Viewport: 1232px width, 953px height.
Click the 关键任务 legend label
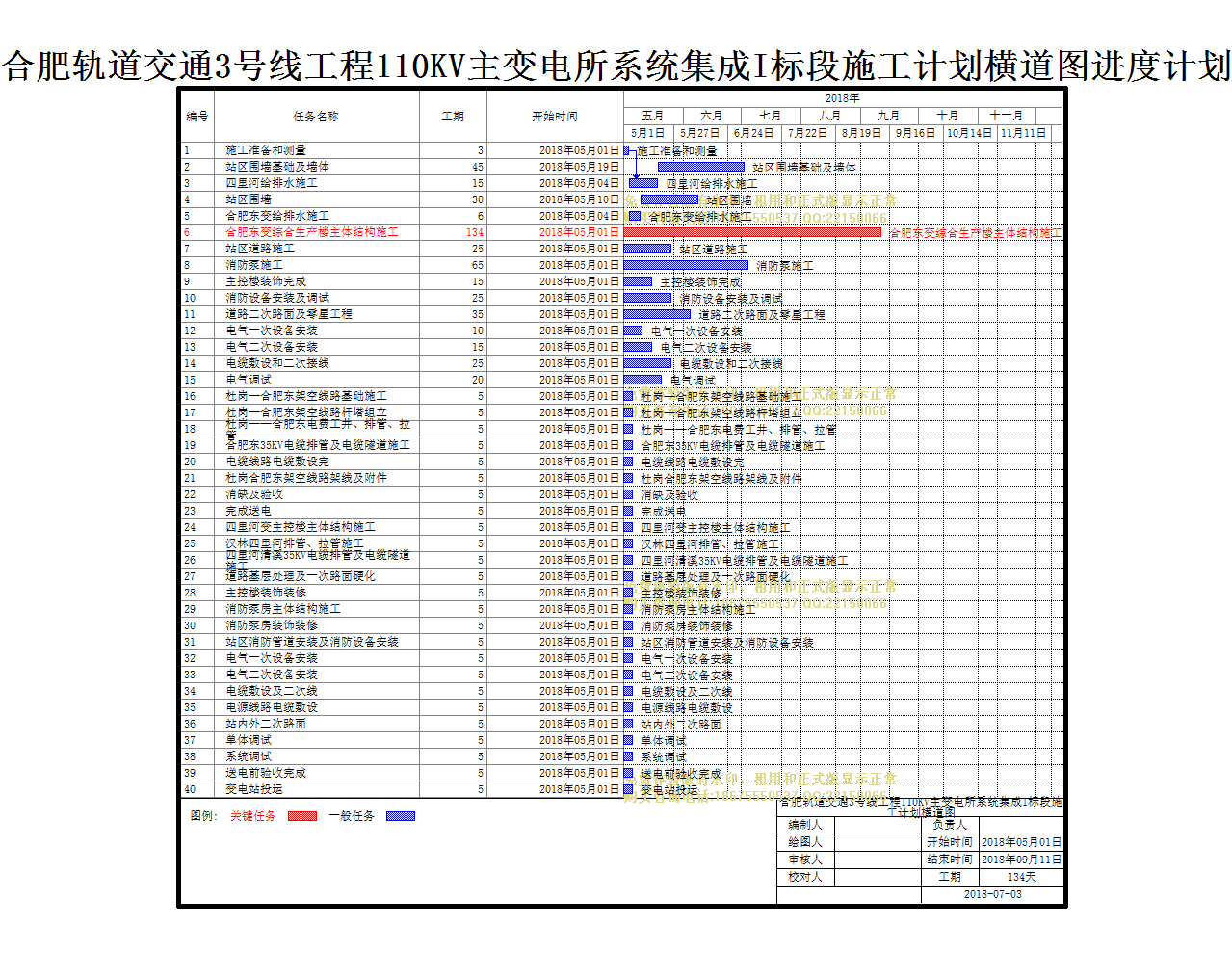[252, 816]
